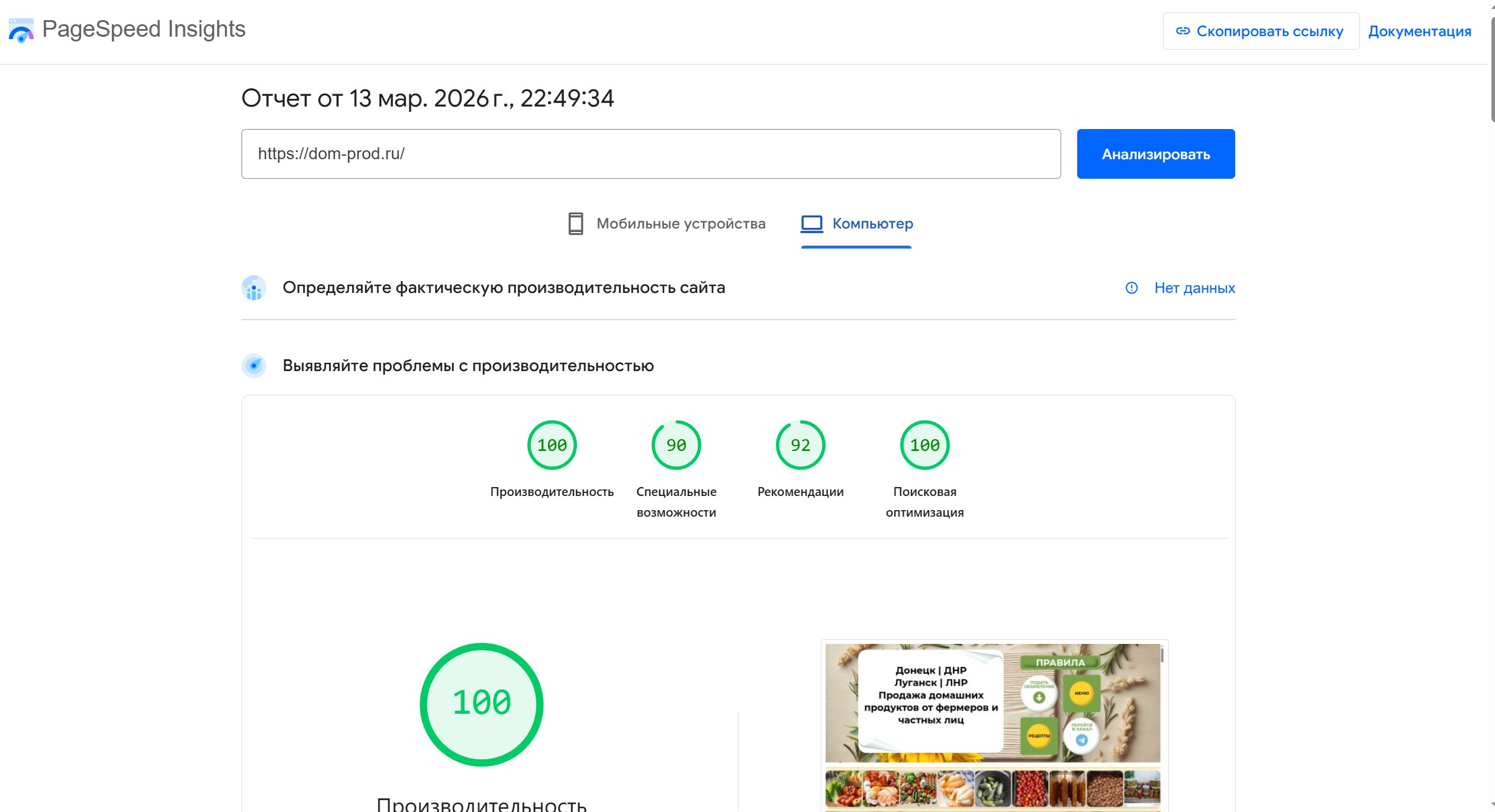The height and width of the screenshot is (812, 1495).
Task: Click the Выявляйте проблемы с производительностью heading
Action: [x=468, y=366]
